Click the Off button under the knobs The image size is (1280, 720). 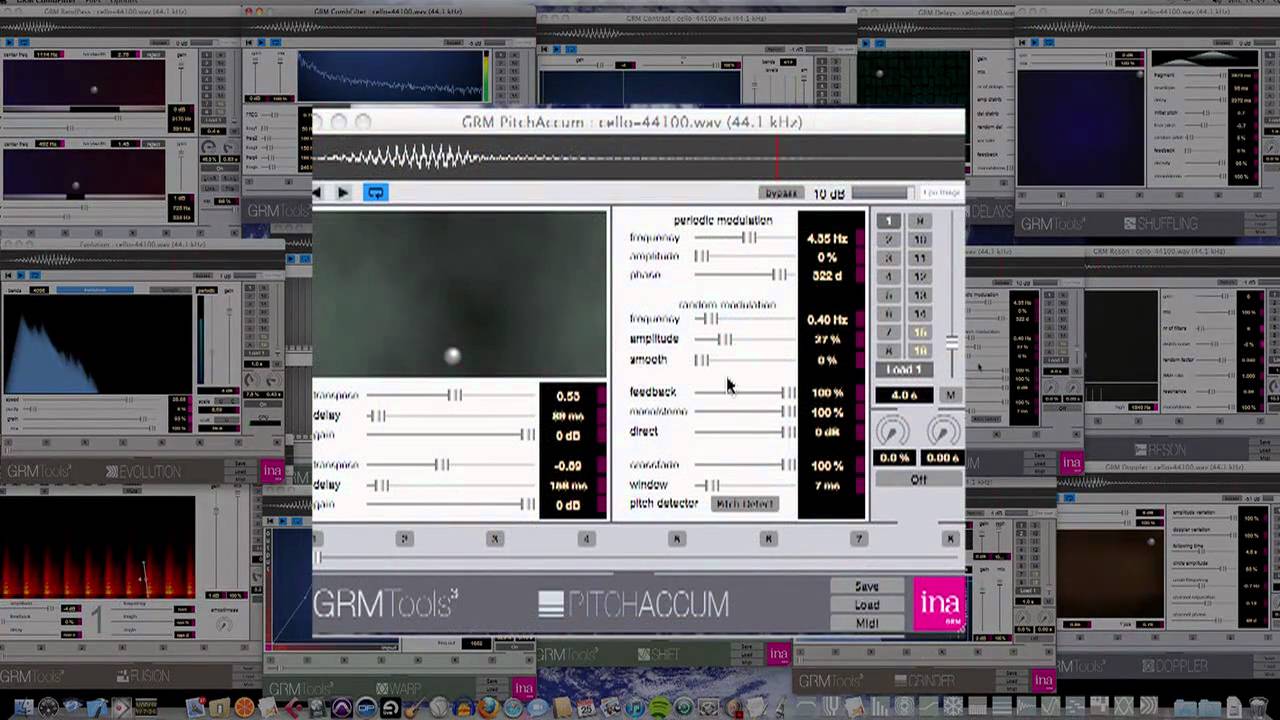point(919,480)
